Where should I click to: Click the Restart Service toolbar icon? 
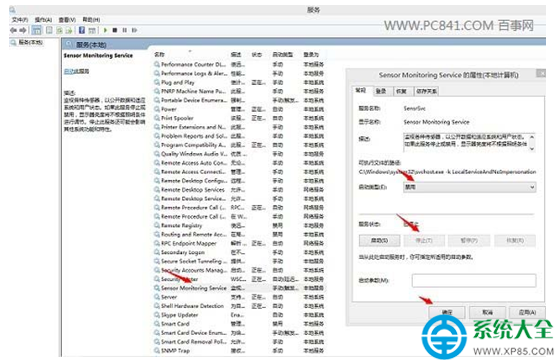click(x=134, y=30)
